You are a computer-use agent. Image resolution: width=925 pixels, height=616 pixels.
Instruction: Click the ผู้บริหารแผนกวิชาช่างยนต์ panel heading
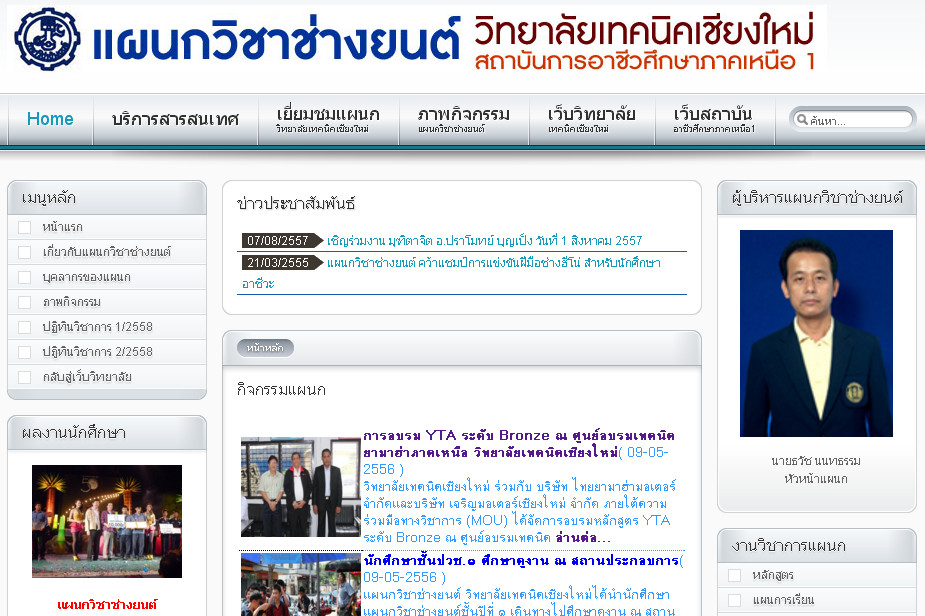tap(817, 197)
